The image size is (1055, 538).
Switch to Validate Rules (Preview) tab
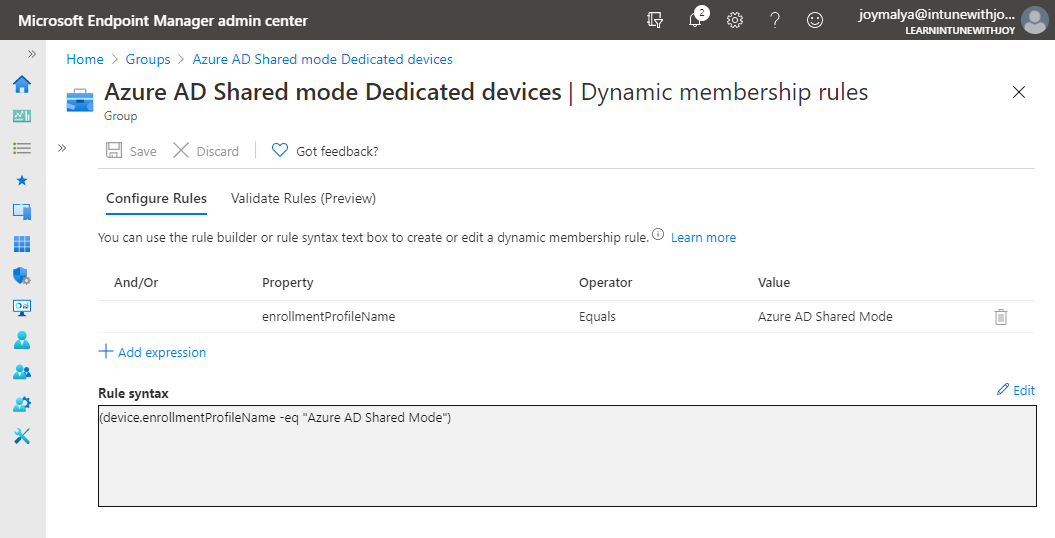303,198
